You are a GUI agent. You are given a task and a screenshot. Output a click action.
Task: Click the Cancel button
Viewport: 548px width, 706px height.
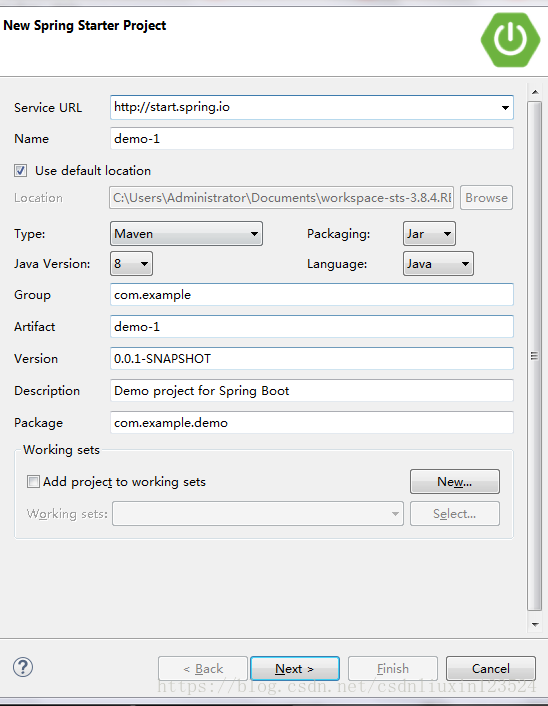tap(491, 669)
